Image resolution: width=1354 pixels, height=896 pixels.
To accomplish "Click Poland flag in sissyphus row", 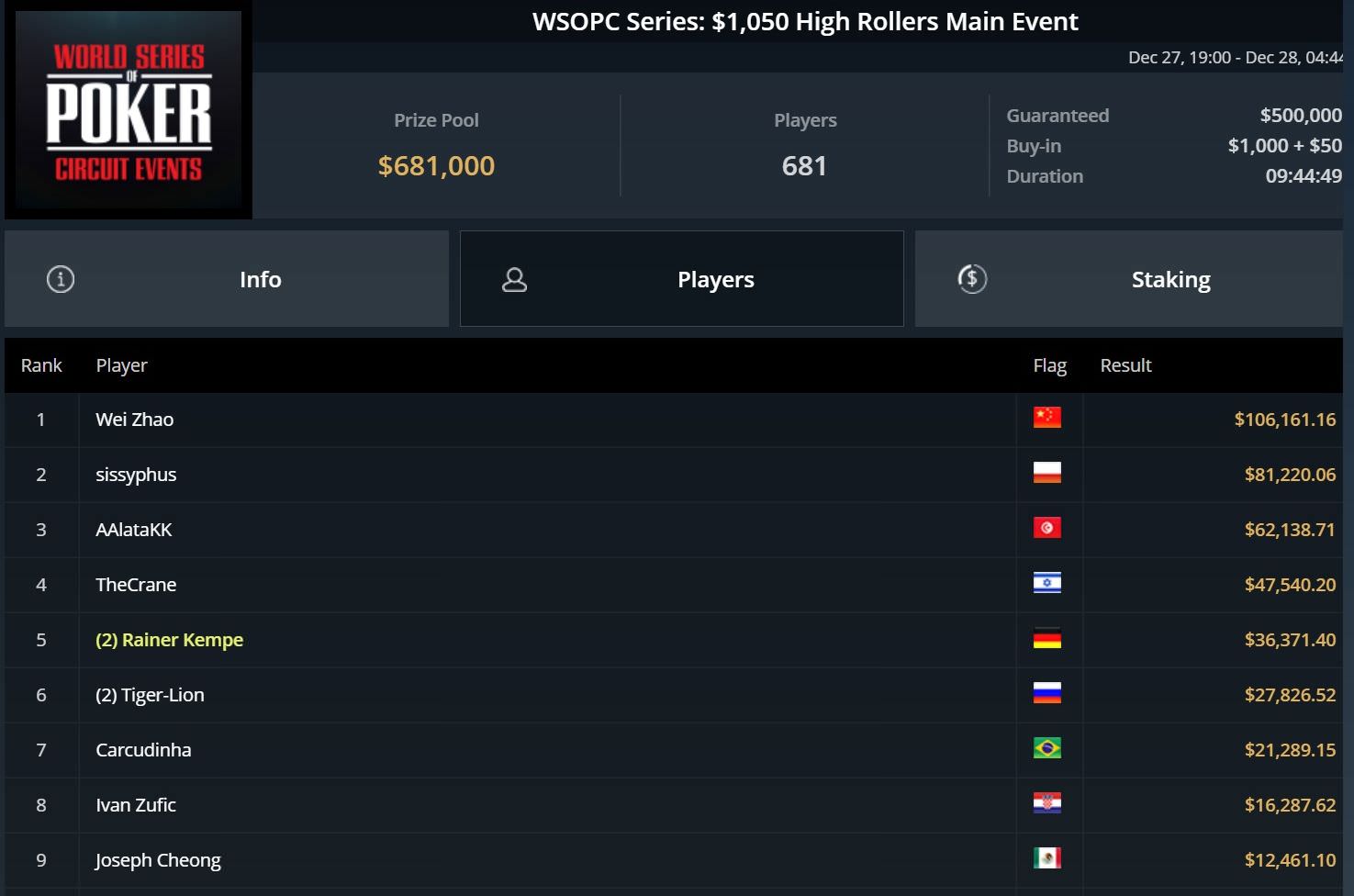I will [x=1046, y=473].
